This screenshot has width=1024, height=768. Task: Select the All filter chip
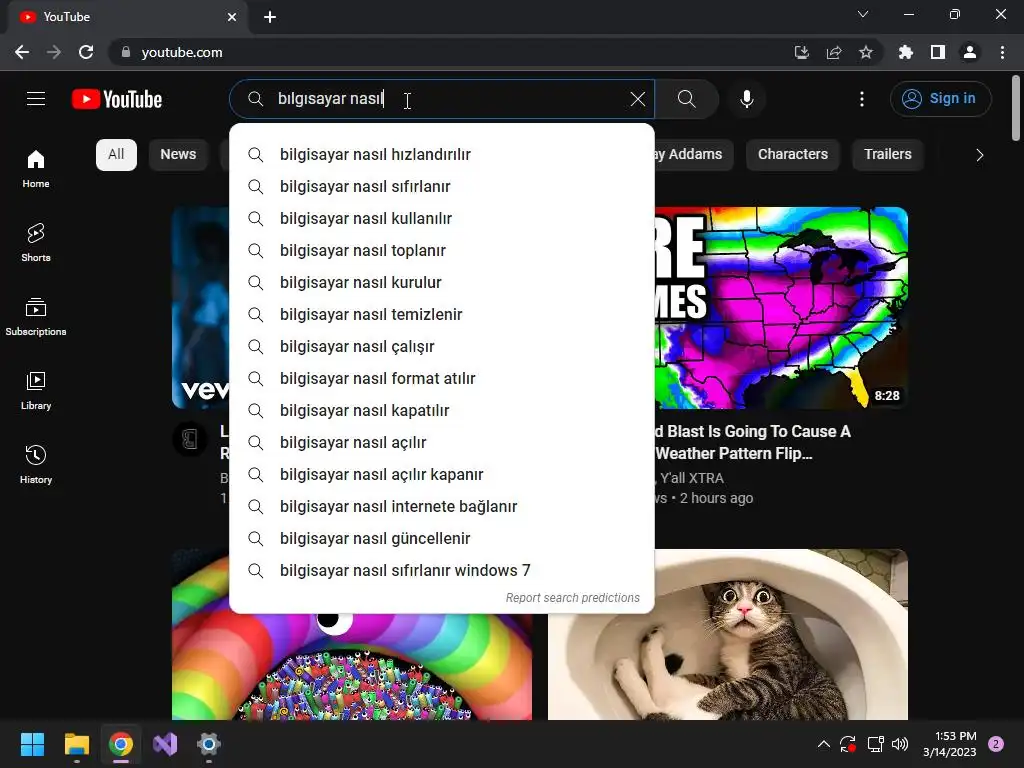pyautogui.click(x=116, y=155)
